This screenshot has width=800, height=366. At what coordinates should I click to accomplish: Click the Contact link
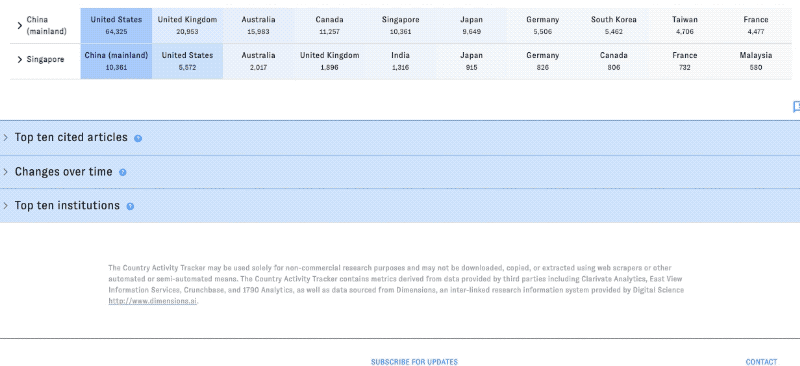(761, 362)
